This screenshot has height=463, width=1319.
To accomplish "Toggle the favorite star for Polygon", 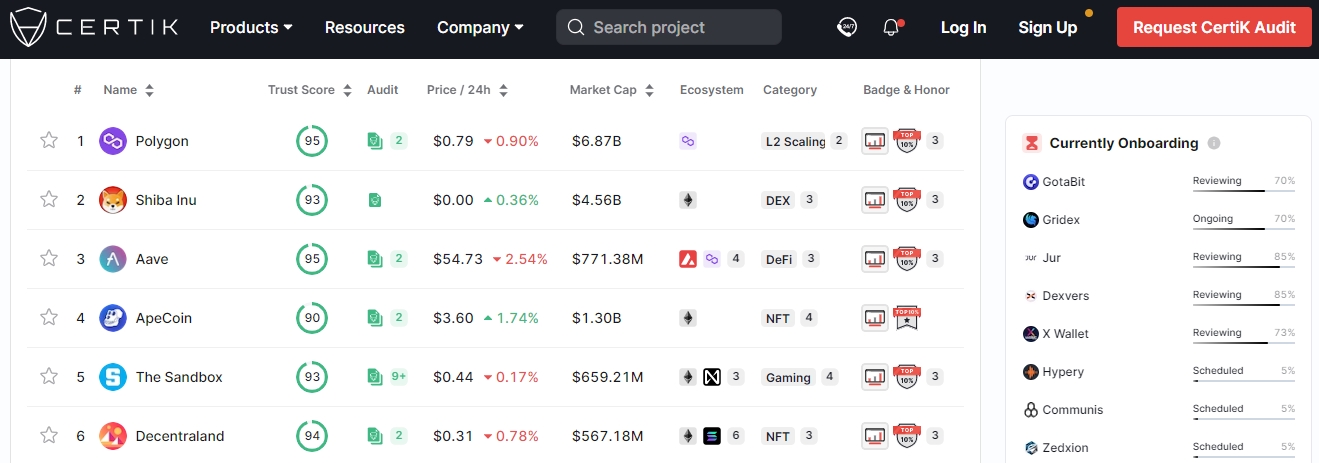I will (49, 141).
